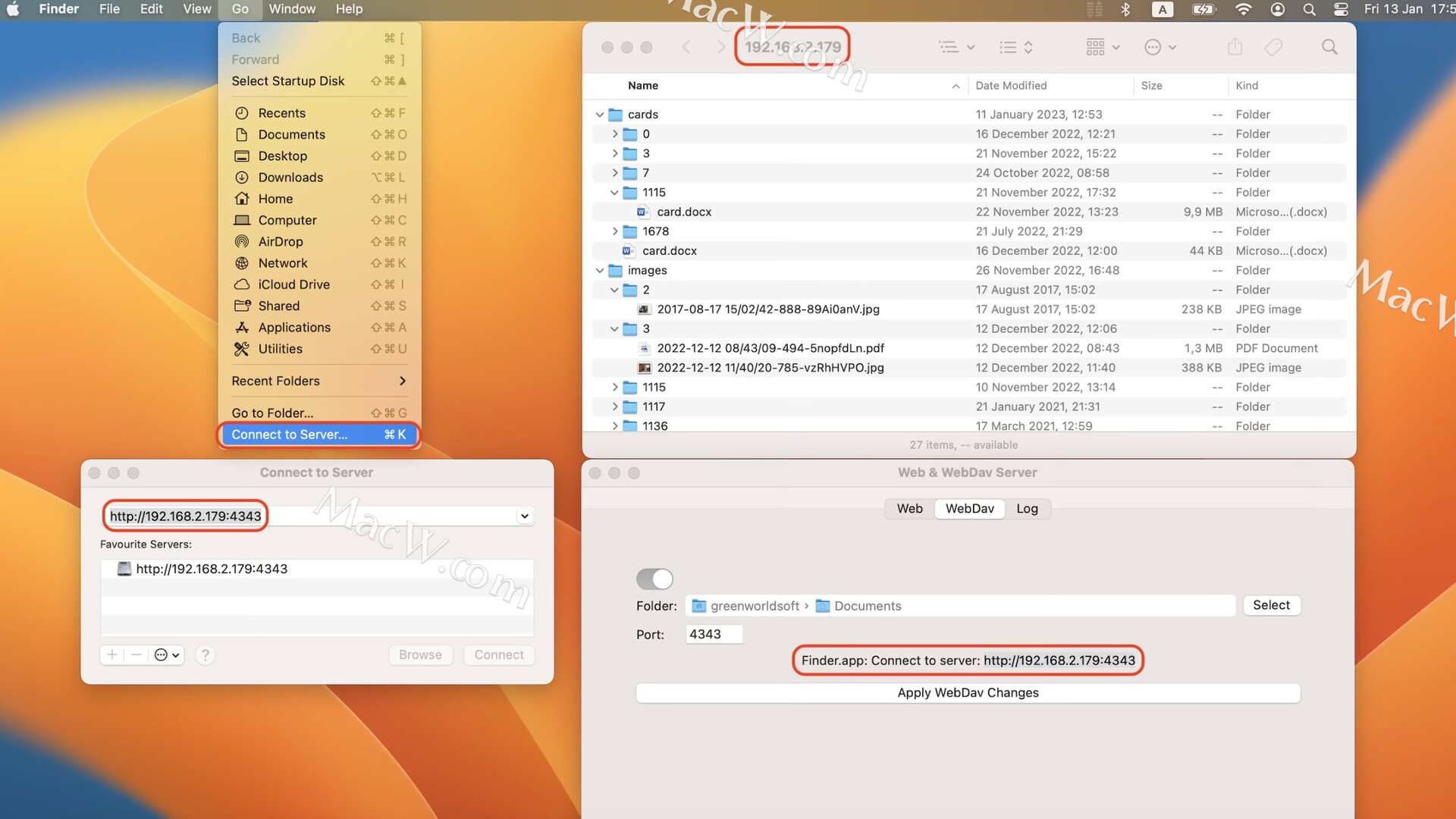Click the Bluetooth status icon
This screenshot has width=1456, height=819.
1125,9
